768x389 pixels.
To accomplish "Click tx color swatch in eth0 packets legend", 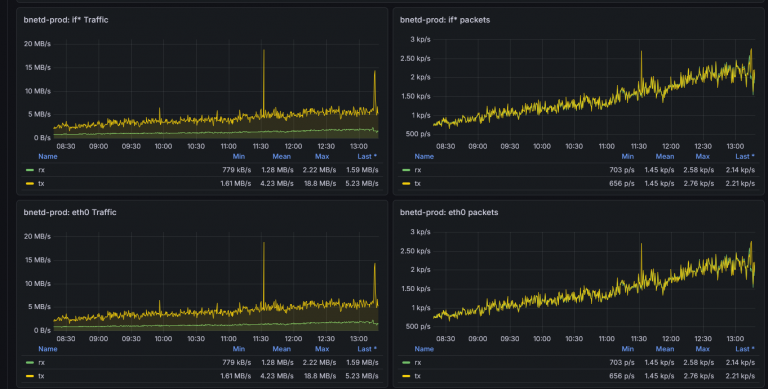I will click(406, 376).
